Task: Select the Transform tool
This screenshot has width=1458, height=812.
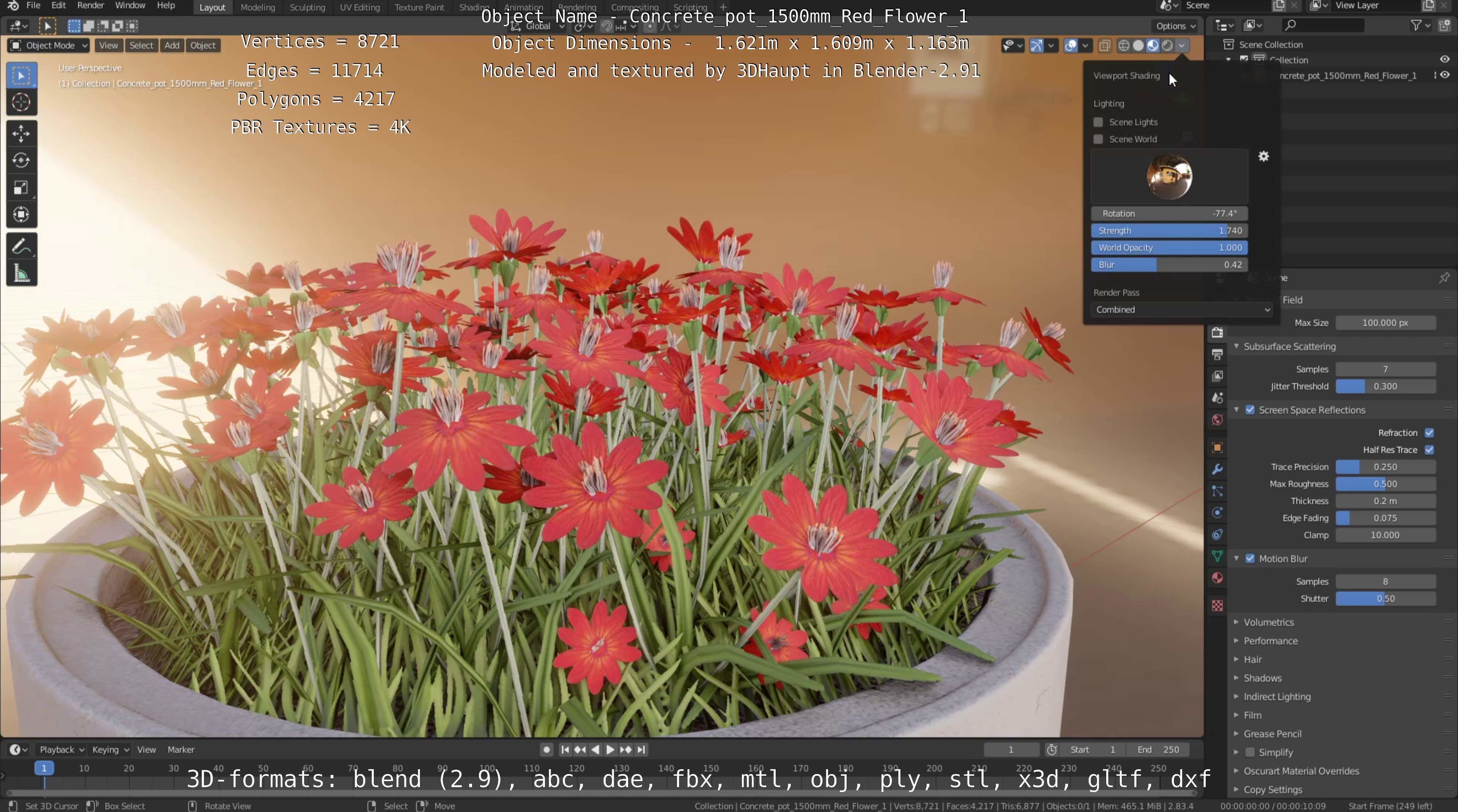Action: tap(22, 214)
